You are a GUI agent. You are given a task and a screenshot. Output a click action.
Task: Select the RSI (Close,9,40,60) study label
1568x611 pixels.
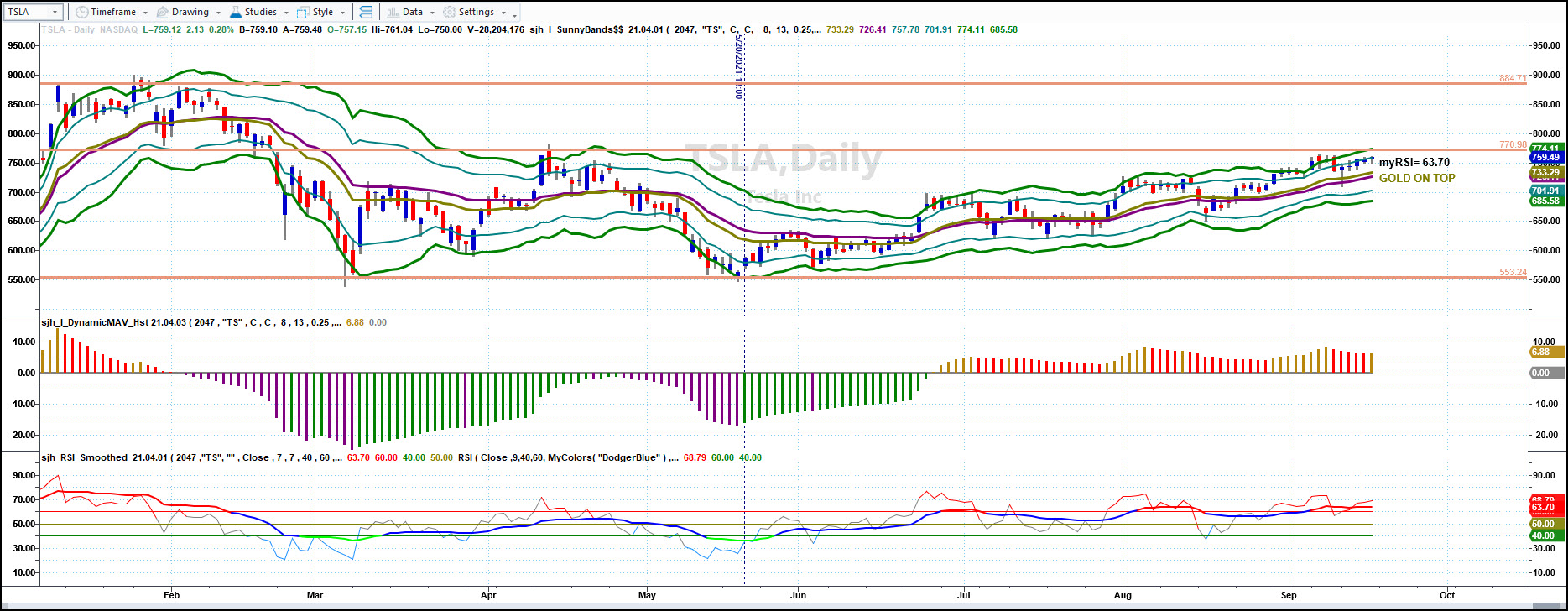(x=567, y=457)
